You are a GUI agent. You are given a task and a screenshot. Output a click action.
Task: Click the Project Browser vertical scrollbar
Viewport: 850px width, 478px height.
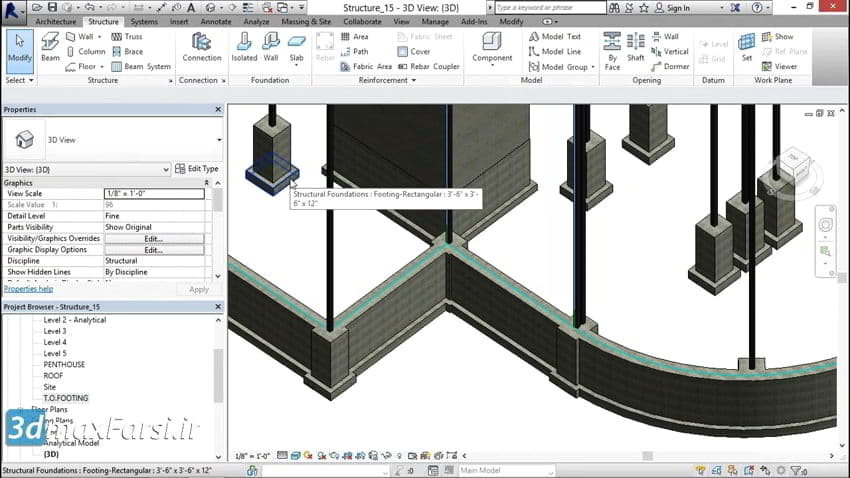[x=218, y=376]
